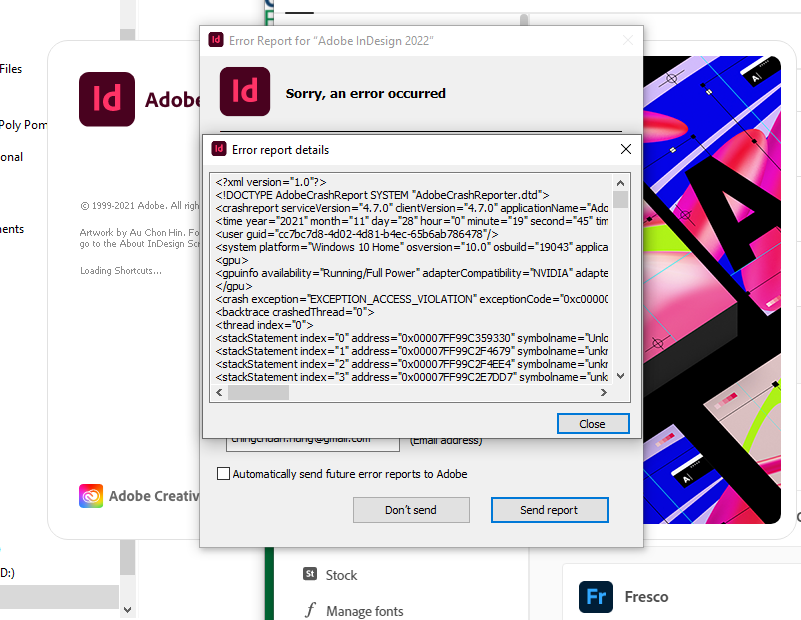Click the Manage fonts icon

click(311, 609)
